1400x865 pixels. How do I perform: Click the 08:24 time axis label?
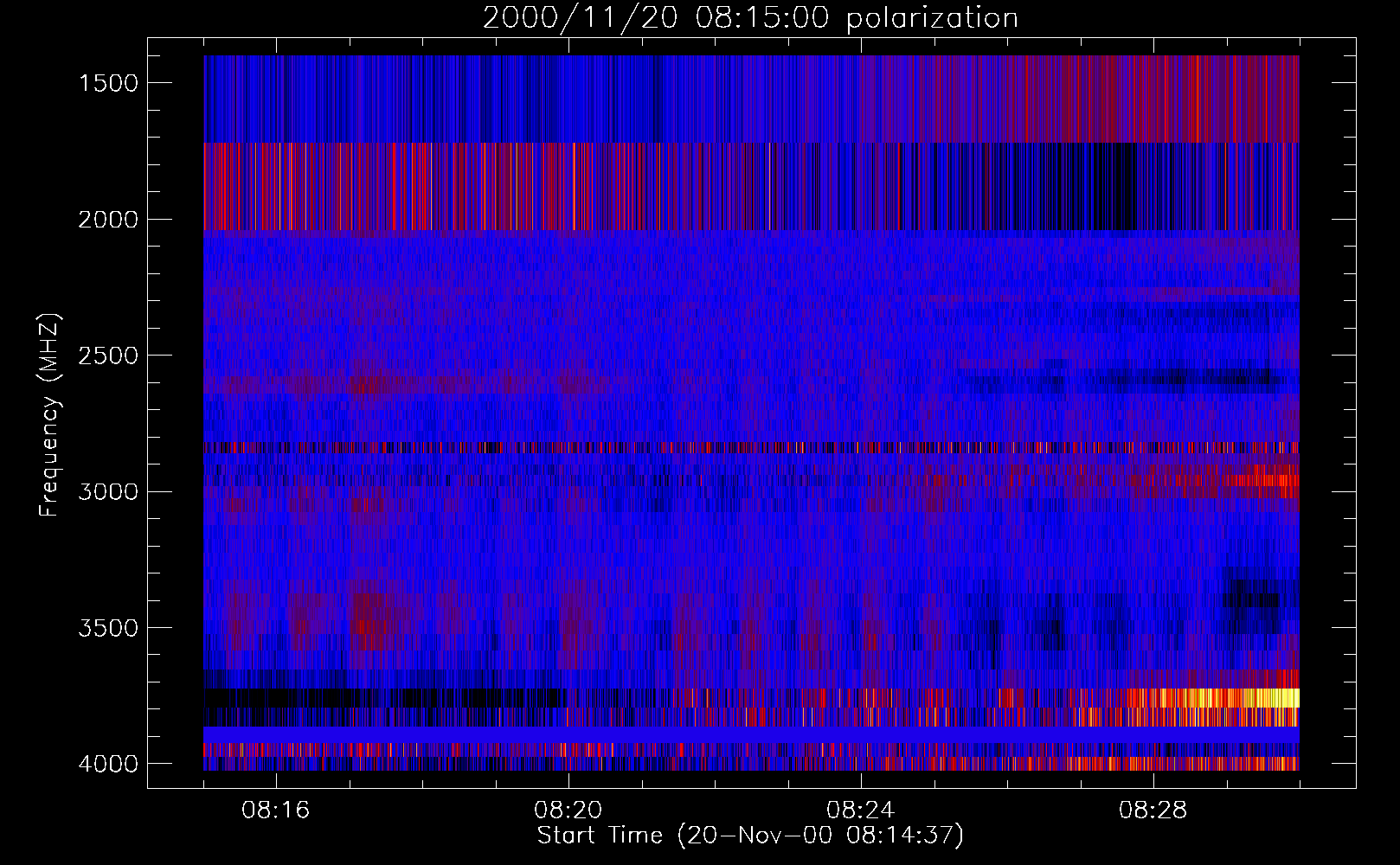861,811
